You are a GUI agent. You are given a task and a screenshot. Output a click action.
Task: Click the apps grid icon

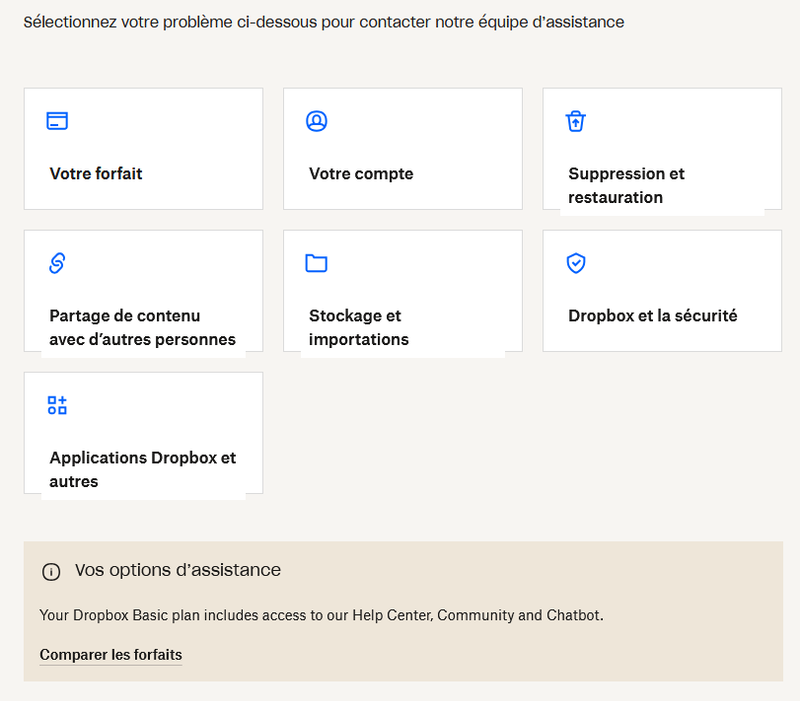(x=57, y=405)
